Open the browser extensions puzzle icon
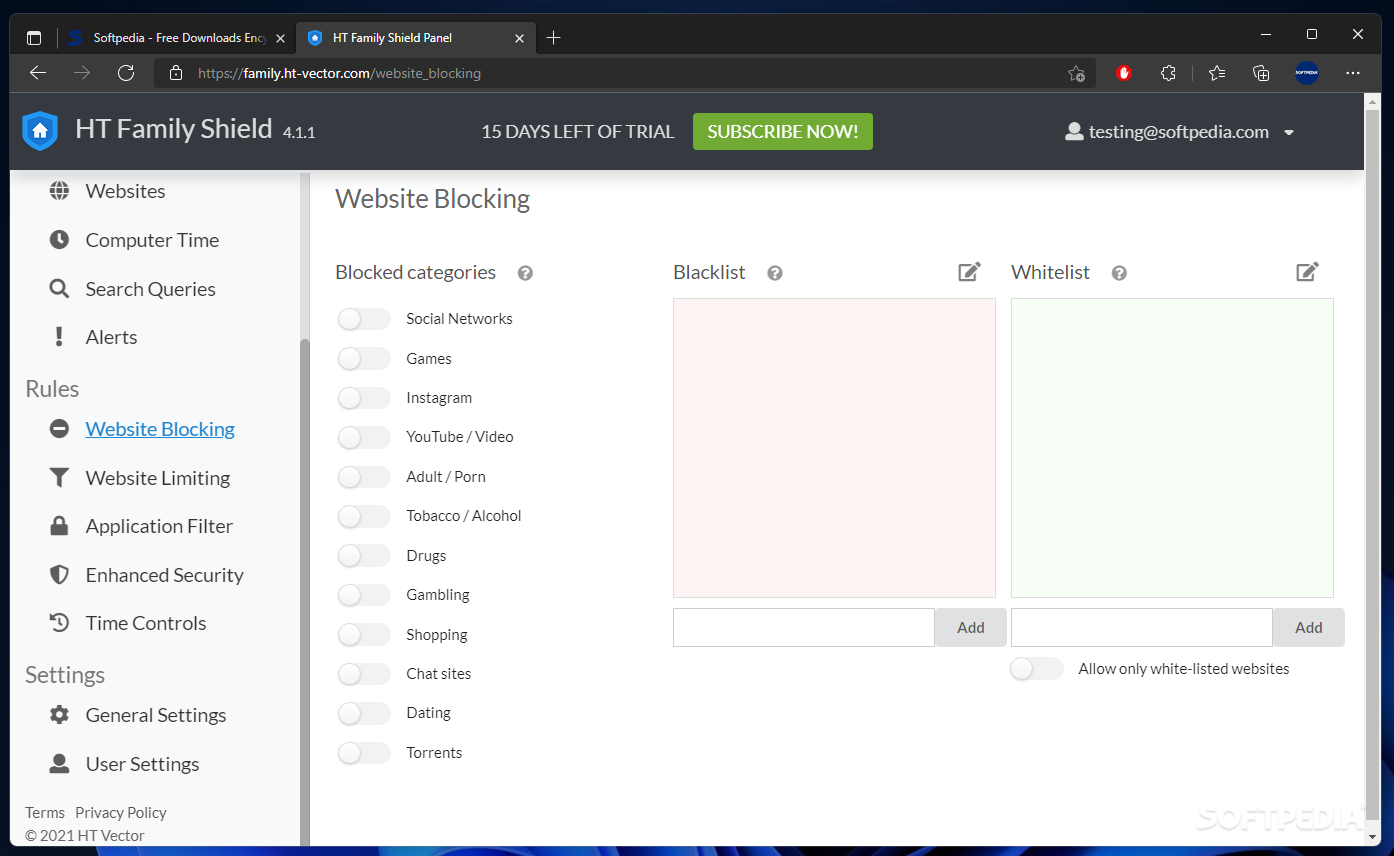The width and height of the screenshot is (1394, 856). 1168,73
